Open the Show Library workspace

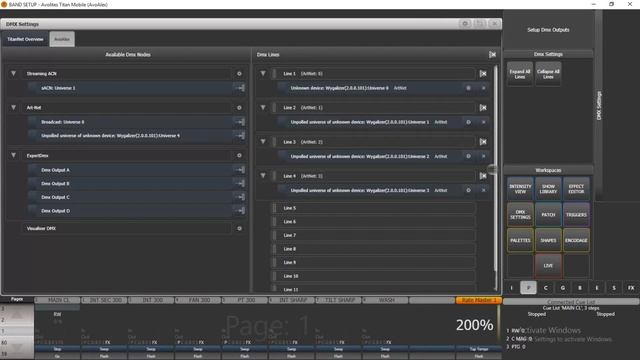[548, 189]
